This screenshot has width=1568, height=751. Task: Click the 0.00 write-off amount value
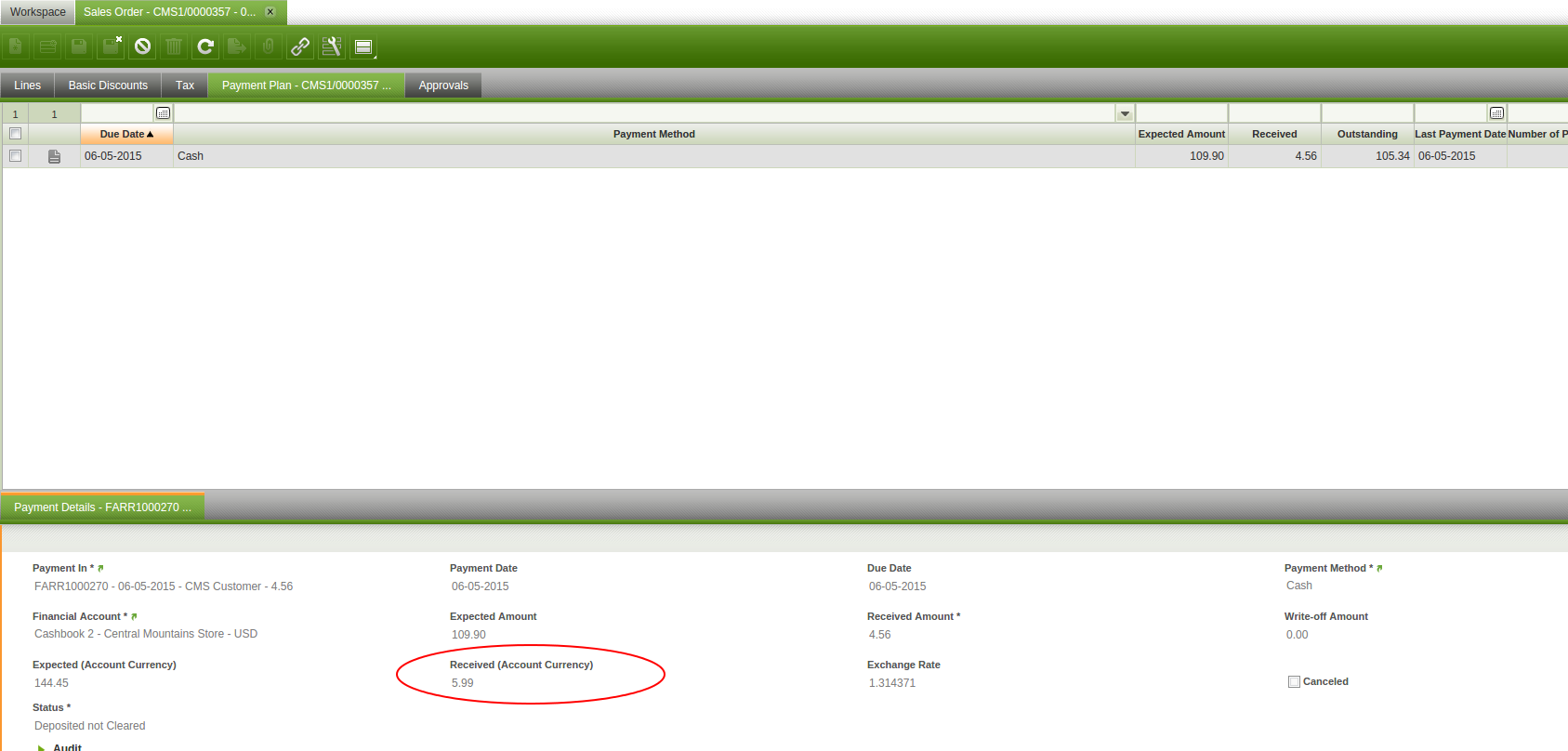click(x=1297, y=635)
